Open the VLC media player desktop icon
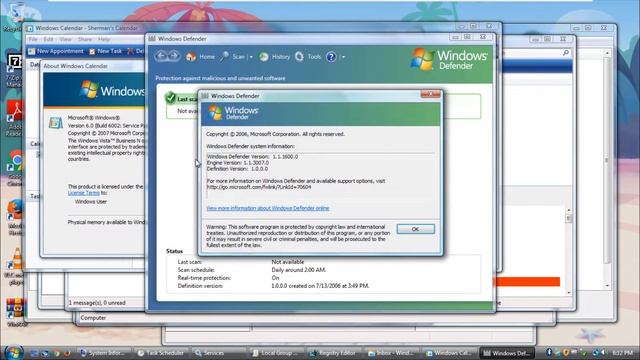 (x=15, y=267)
